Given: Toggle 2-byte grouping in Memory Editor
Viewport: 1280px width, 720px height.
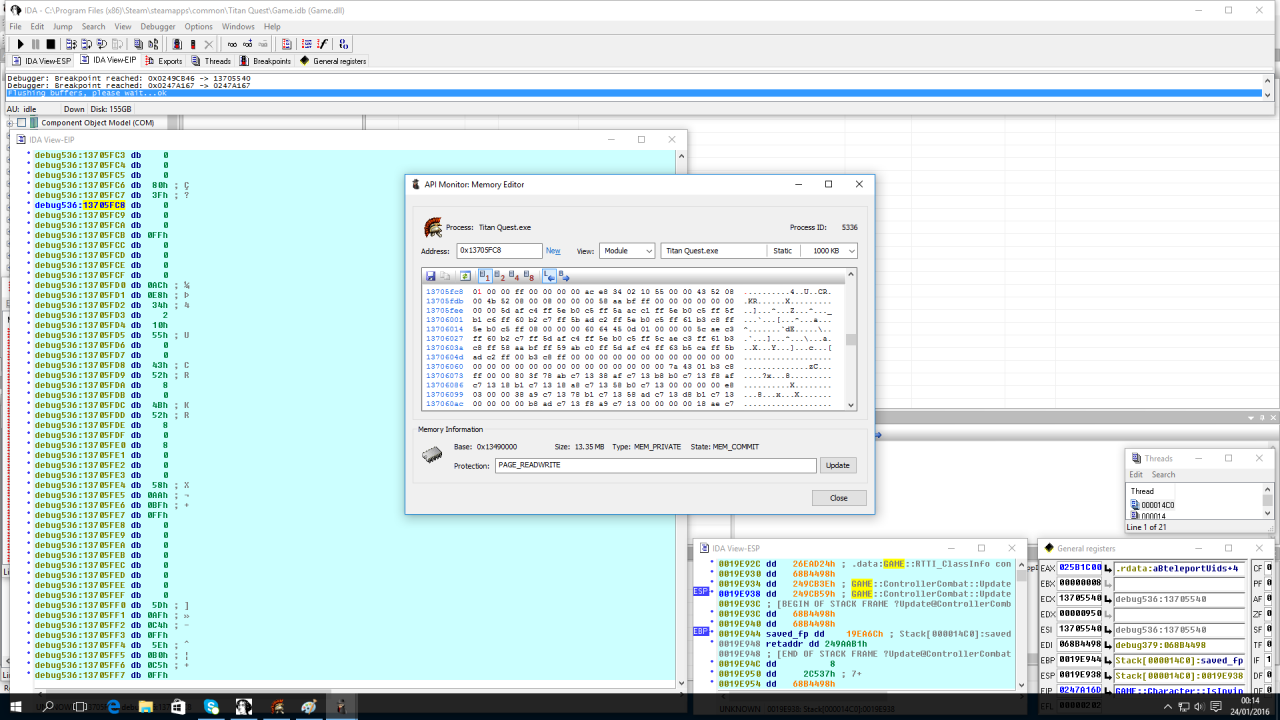Looking at the screenshot, I should pos(500,275).
